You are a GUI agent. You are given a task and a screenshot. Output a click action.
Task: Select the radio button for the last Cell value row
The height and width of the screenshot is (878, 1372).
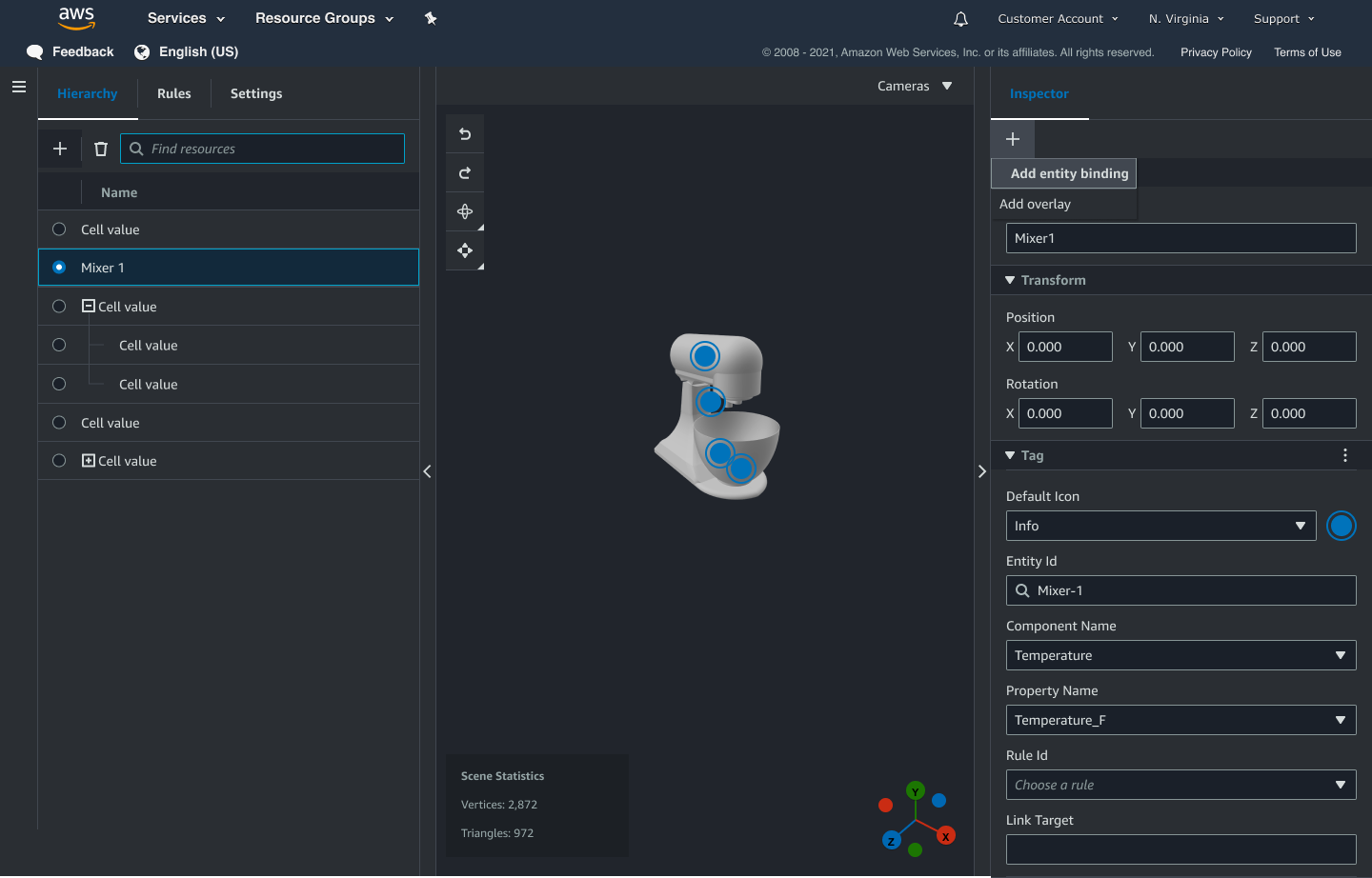point(58,460)
